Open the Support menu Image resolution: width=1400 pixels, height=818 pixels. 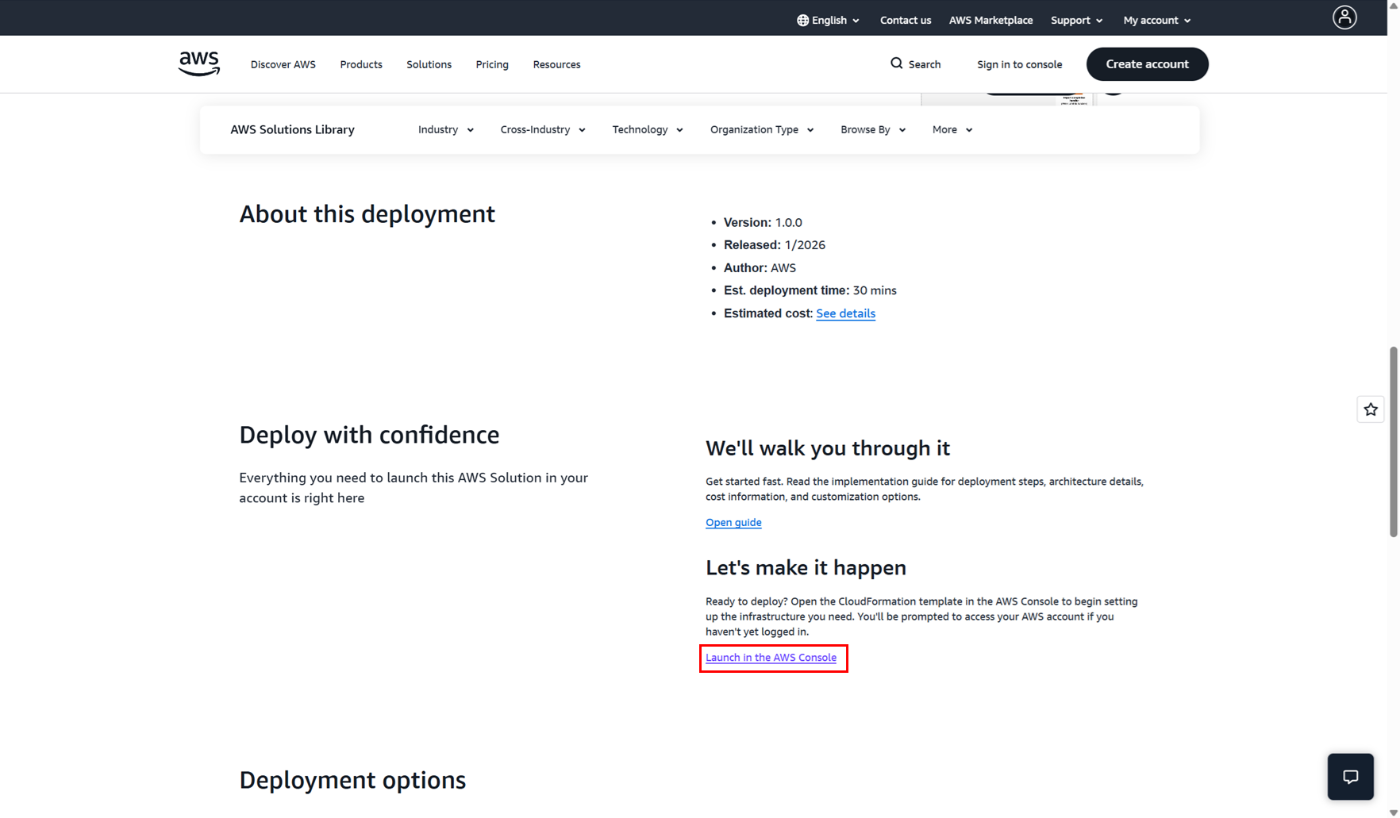click(1075, 19)
